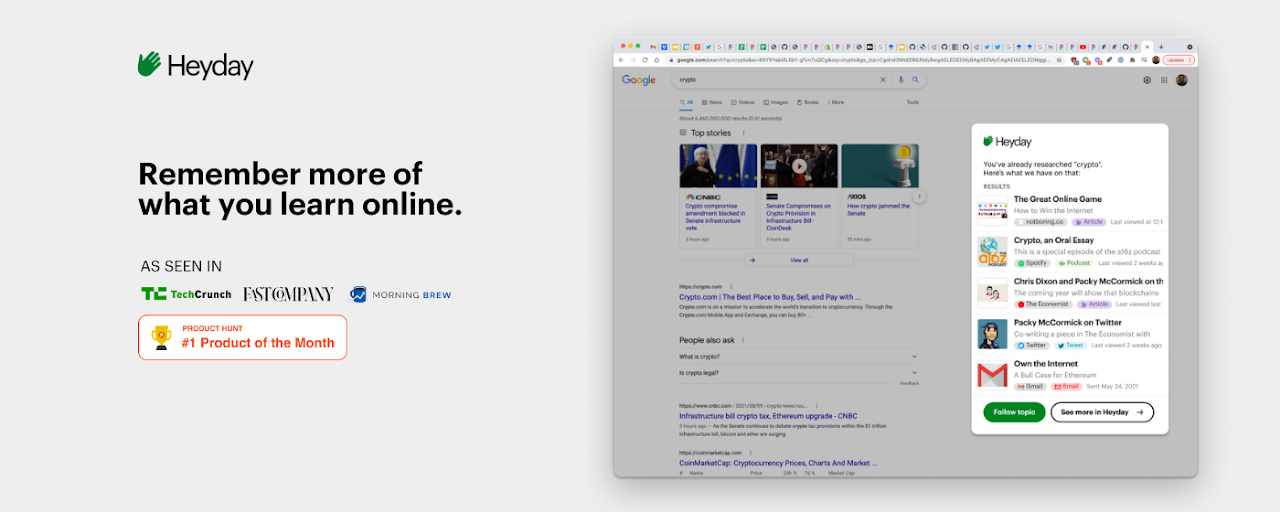Click The Economist source tag

click(1042, 304)
